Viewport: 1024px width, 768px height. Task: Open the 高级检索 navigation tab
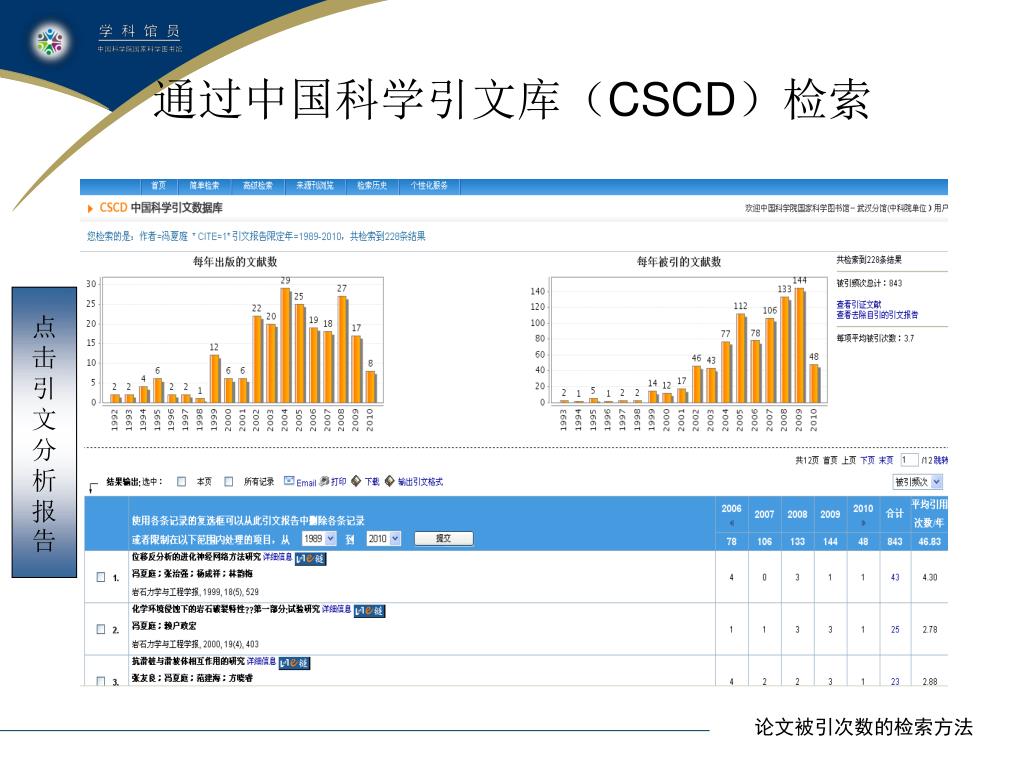pyautogui.click(x=258, y=186)
